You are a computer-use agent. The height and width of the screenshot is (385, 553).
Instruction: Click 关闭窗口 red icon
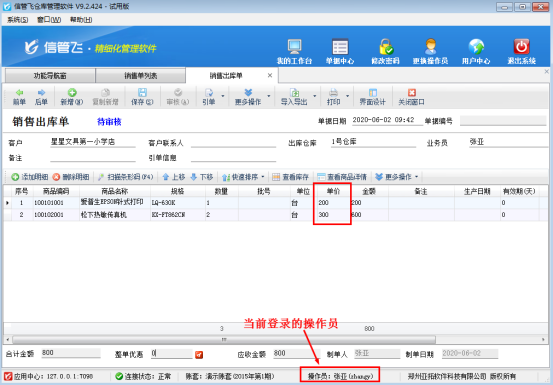point(412,93)
